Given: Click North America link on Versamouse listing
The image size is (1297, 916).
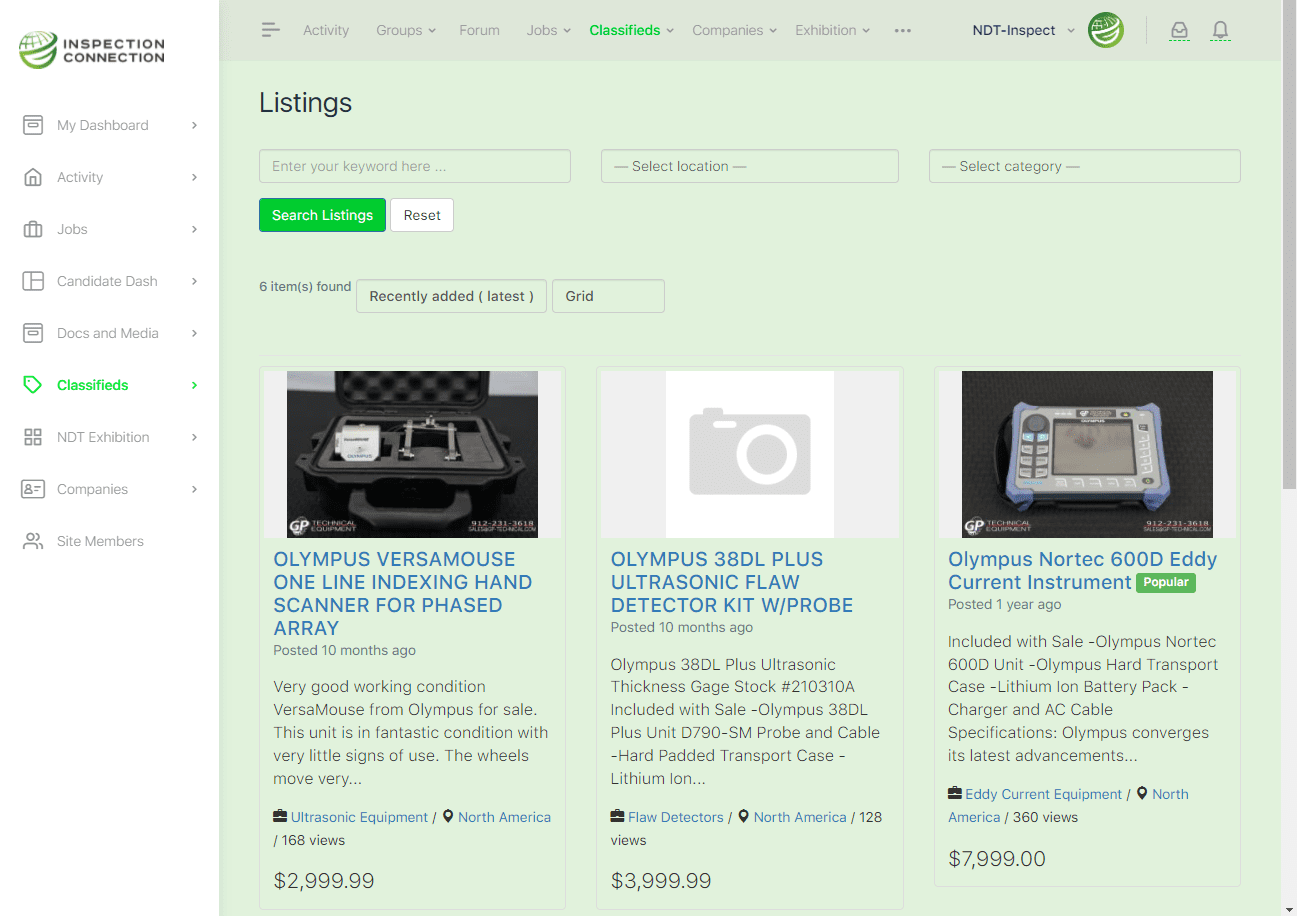Looking at the screenshot, I should 504,817.
